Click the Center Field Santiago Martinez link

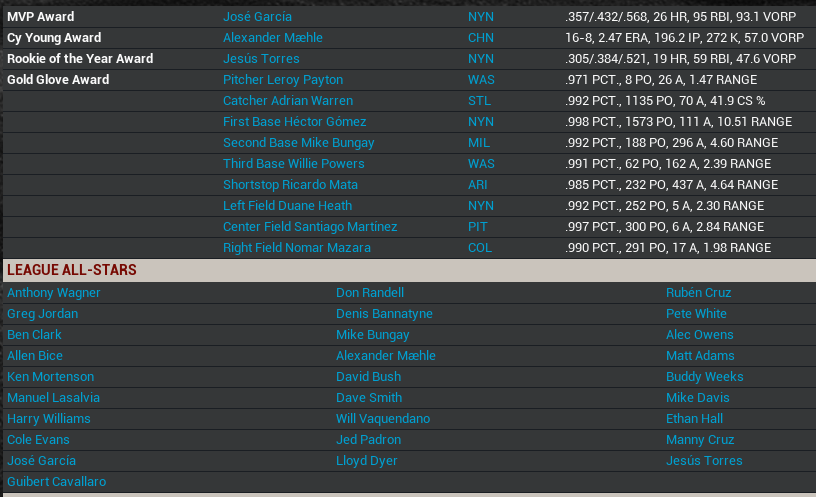pyautogui.click(x=310, y=227)
